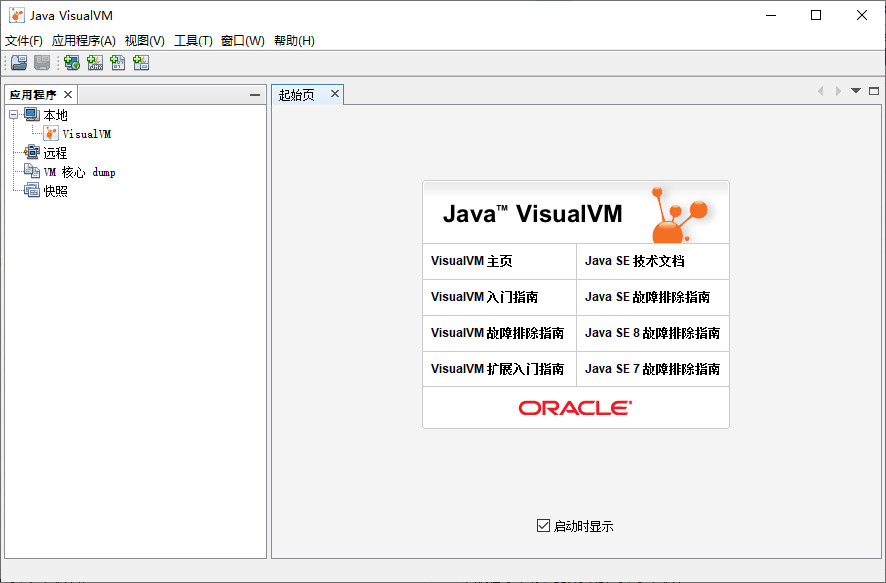The height and width of the screenshot is (583, 886).
Task: Close the Java VisualVM window
Action: point(862,15)
